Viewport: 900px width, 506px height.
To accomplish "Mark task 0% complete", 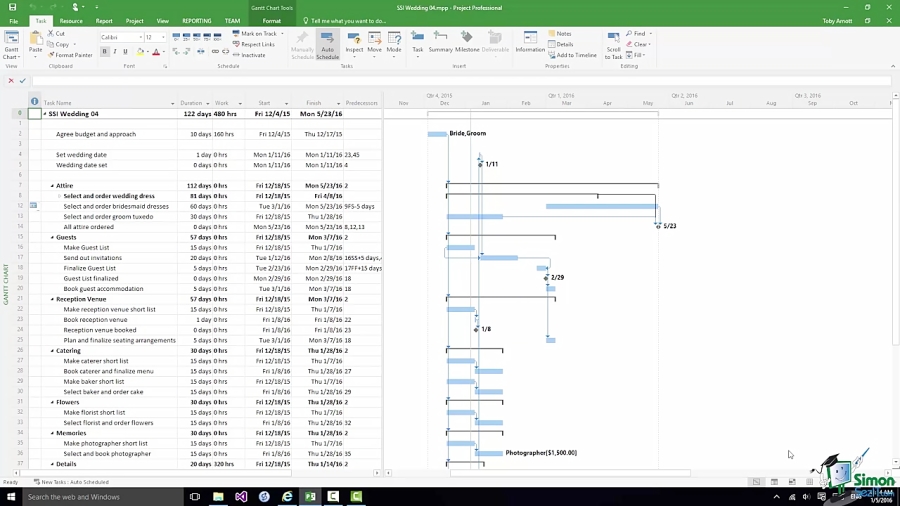I will tap(176, 36).
